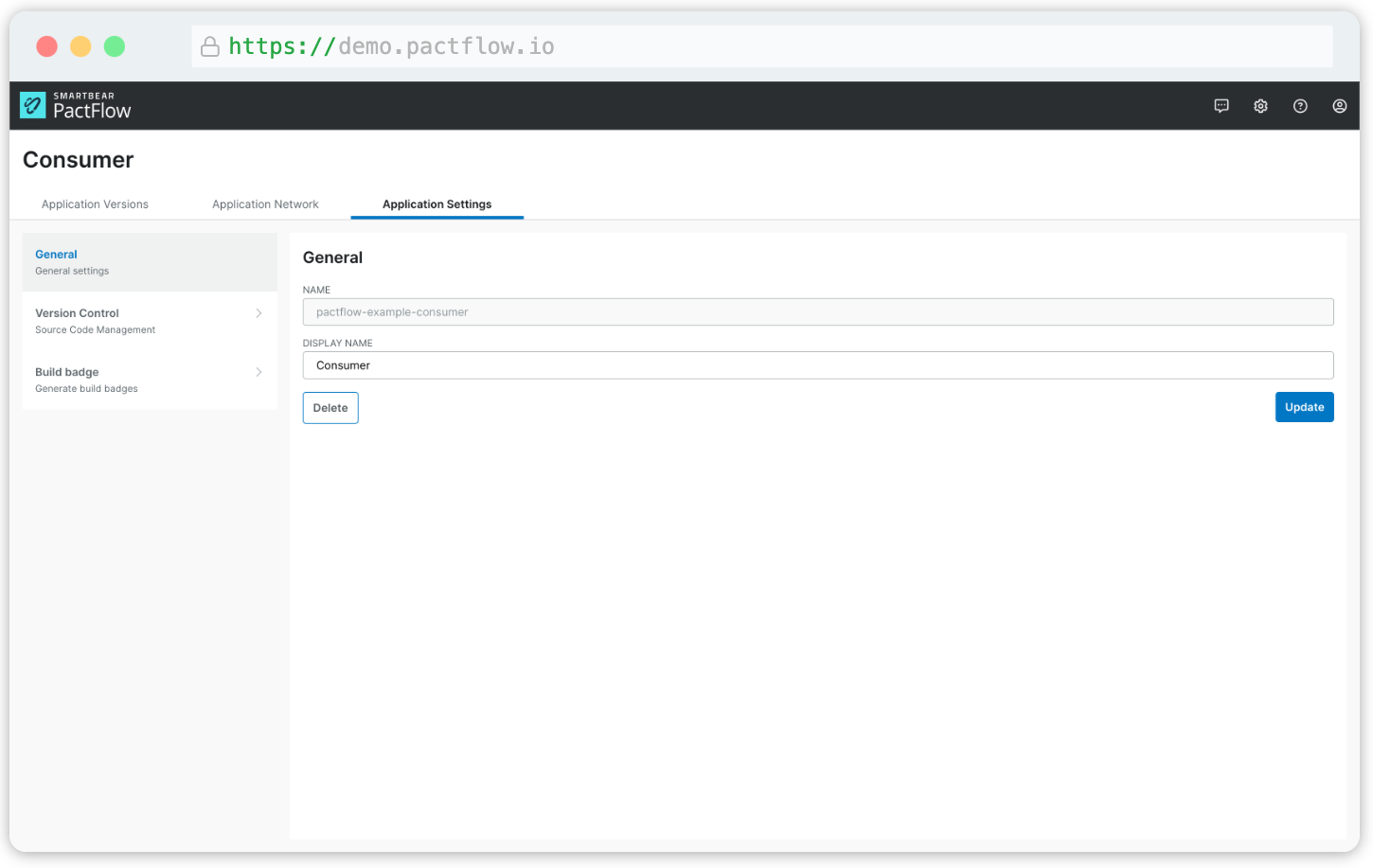Viewport: 1373px width, 868px height.
Task: Switch to Application Versions tab
Action: (95, 204)
